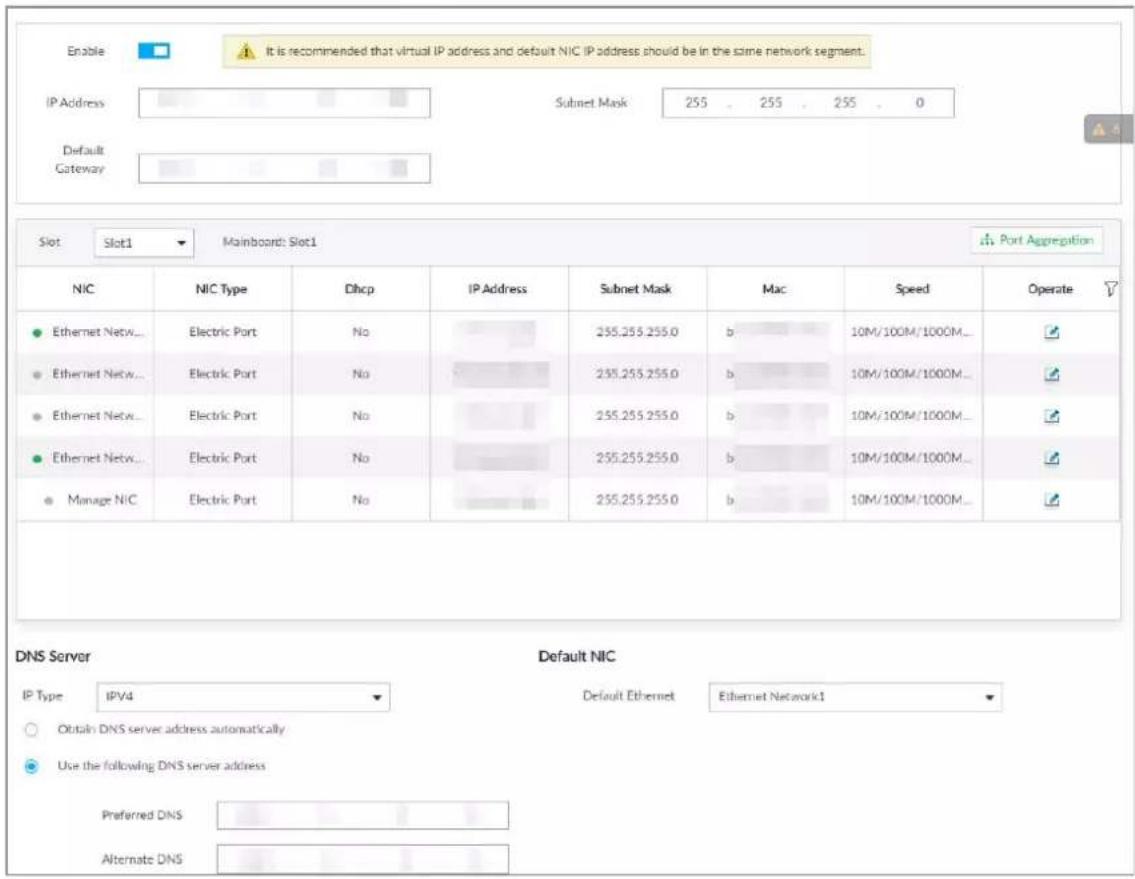Click the Speed column header
1135x879 pixels.
912,289
